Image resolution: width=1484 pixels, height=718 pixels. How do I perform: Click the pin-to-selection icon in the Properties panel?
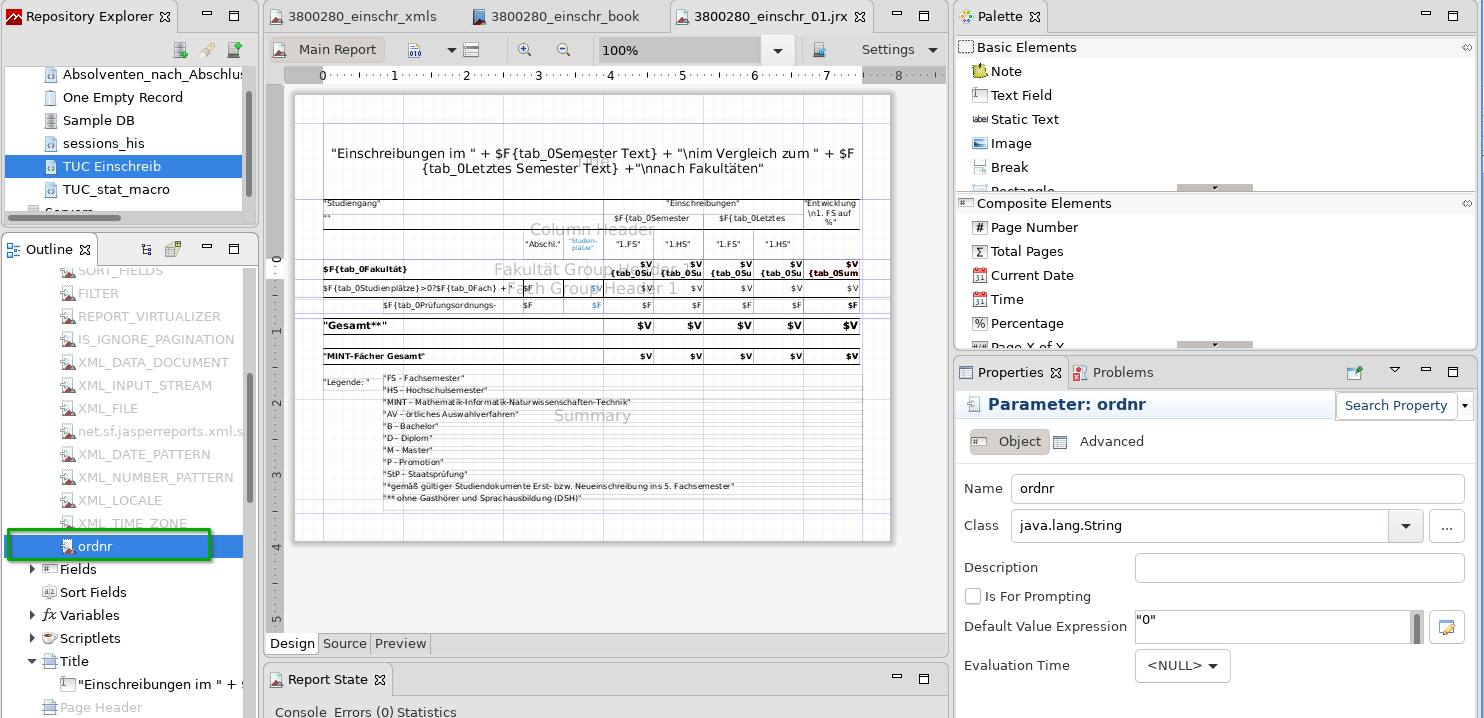[1355, 373]
